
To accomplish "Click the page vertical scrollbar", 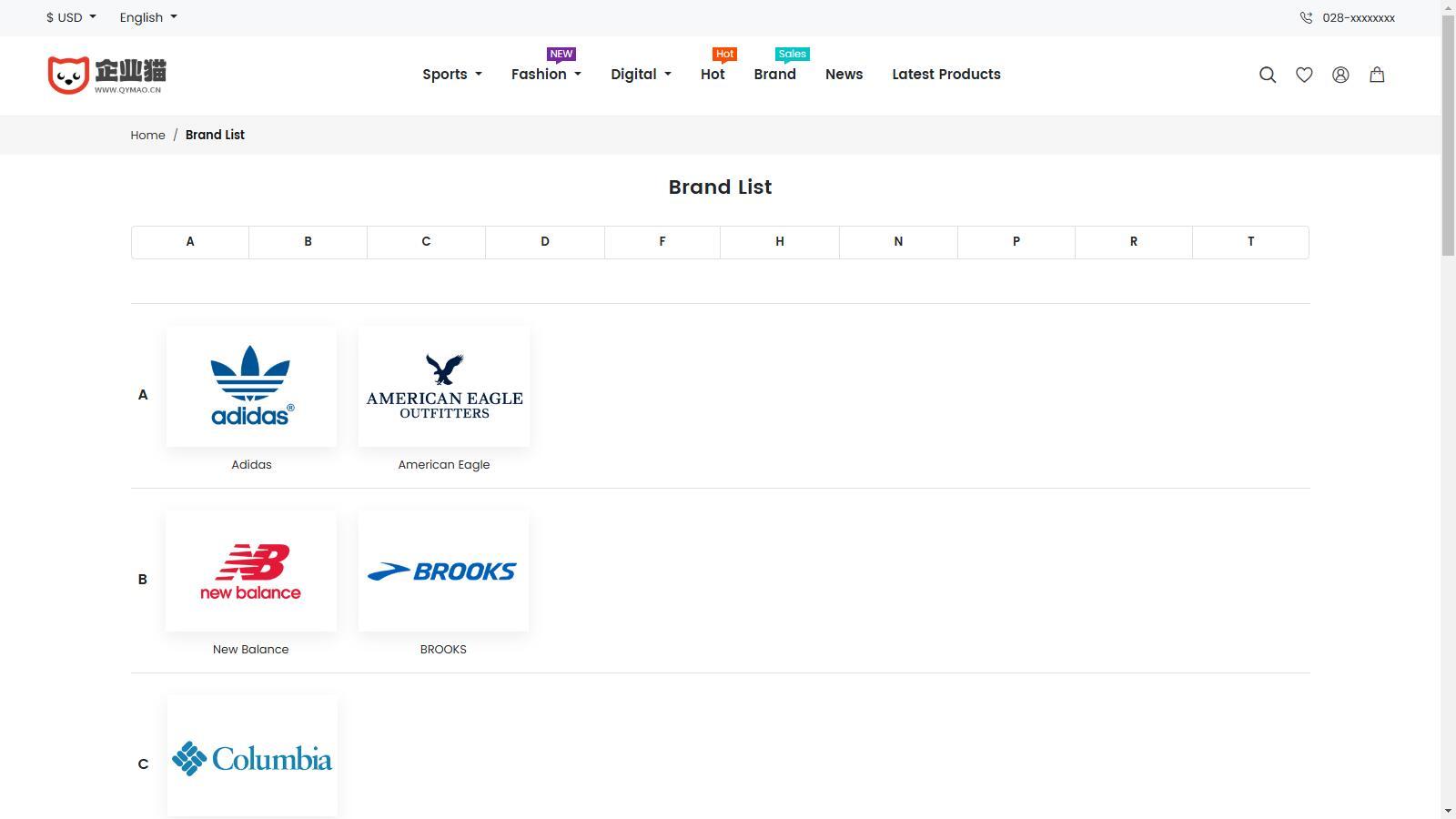I will [1449, 409].
